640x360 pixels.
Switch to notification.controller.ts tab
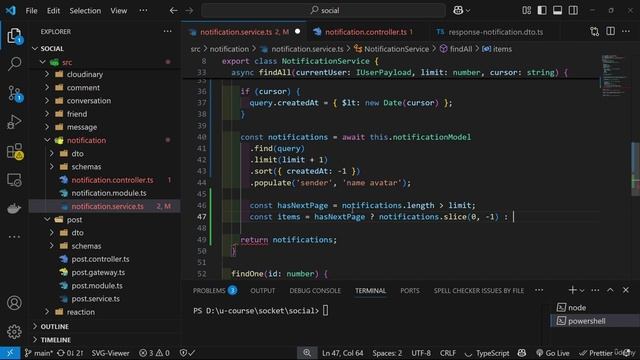365,32
